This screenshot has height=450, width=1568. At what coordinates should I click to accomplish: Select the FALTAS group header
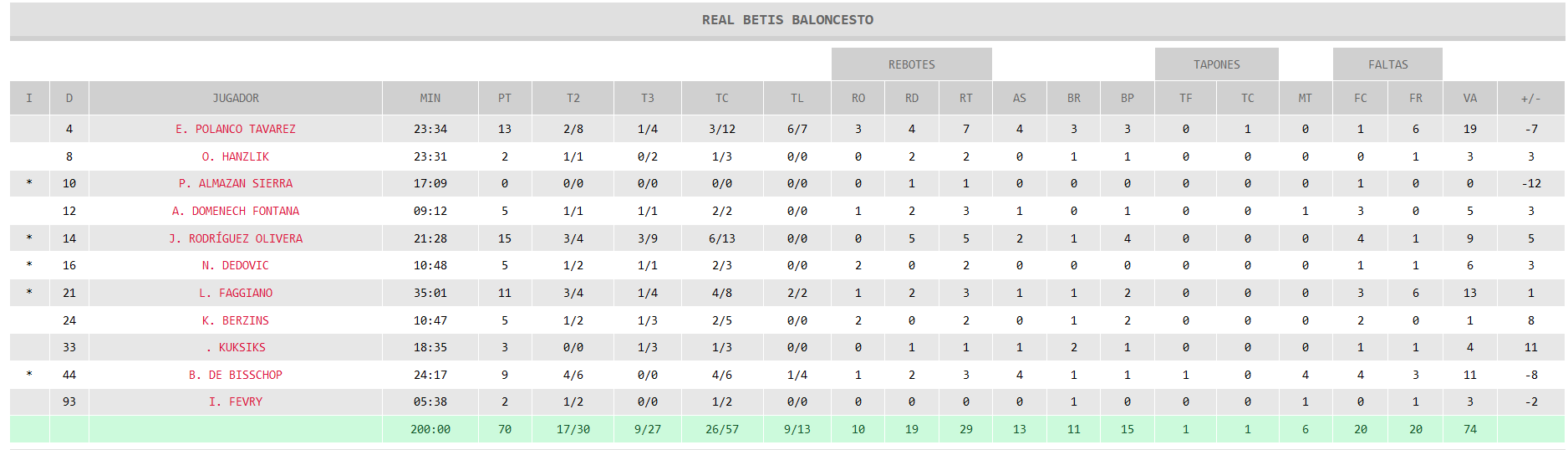[1388, 64]
